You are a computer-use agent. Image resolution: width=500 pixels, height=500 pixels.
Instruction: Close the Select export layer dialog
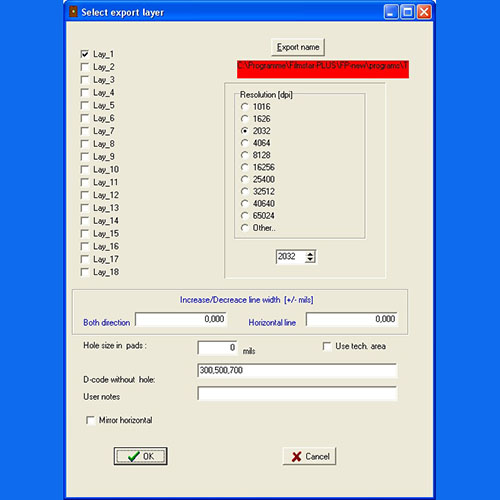tap(424, 12)
